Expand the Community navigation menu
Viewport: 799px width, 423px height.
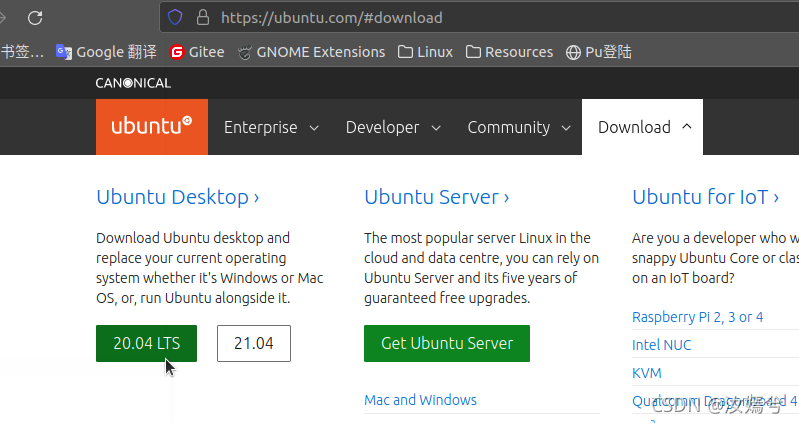tap(519, 127)
